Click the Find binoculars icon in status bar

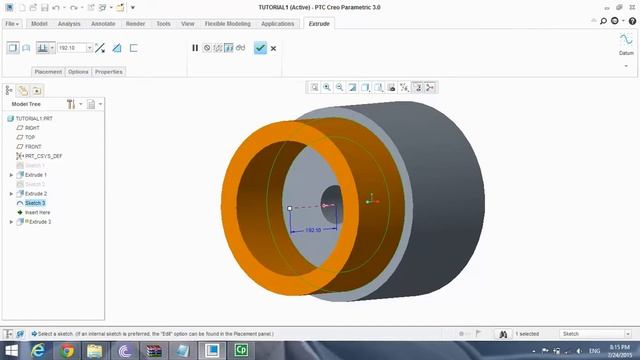coord(503,334)
